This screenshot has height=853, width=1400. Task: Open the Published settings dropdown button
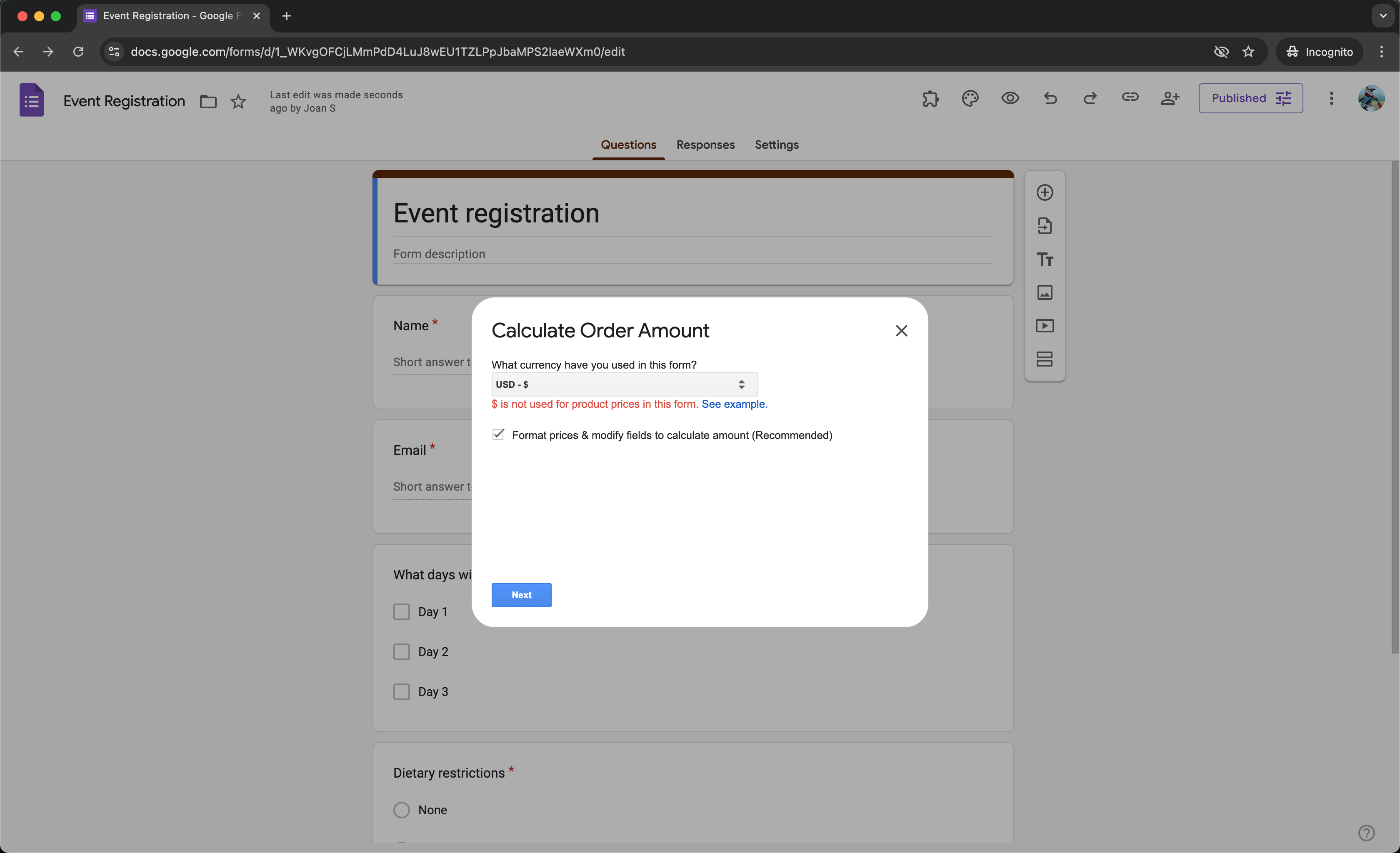(1250, 98)
